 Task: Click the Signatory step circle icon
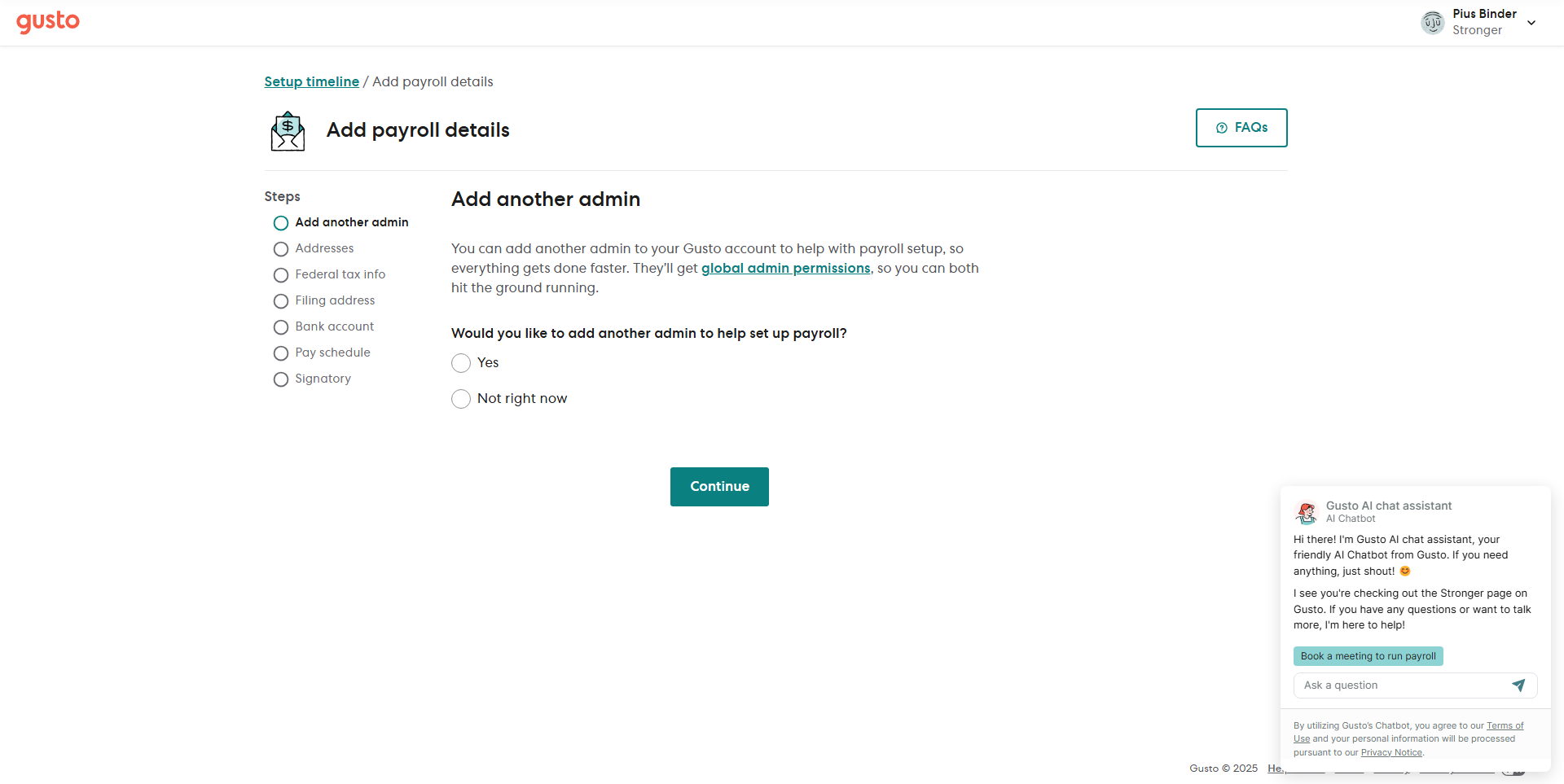pos(281,379)
